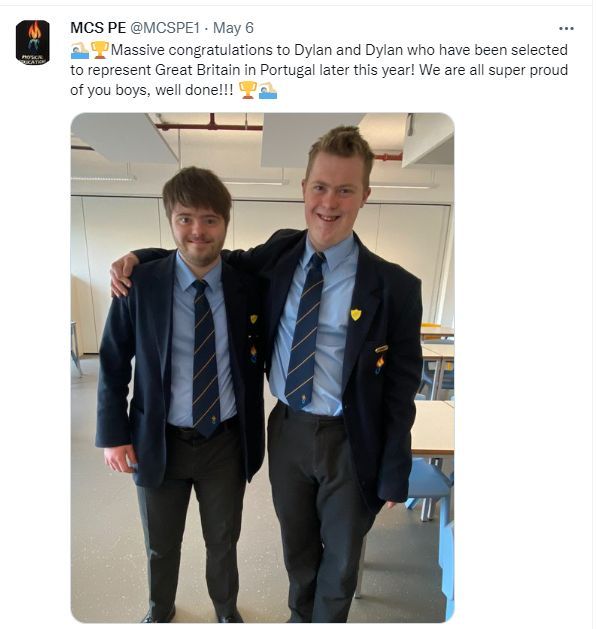Open the tweet's three-dot more options menu
Viewport: 596px width, 629px height.
(566, 28)
